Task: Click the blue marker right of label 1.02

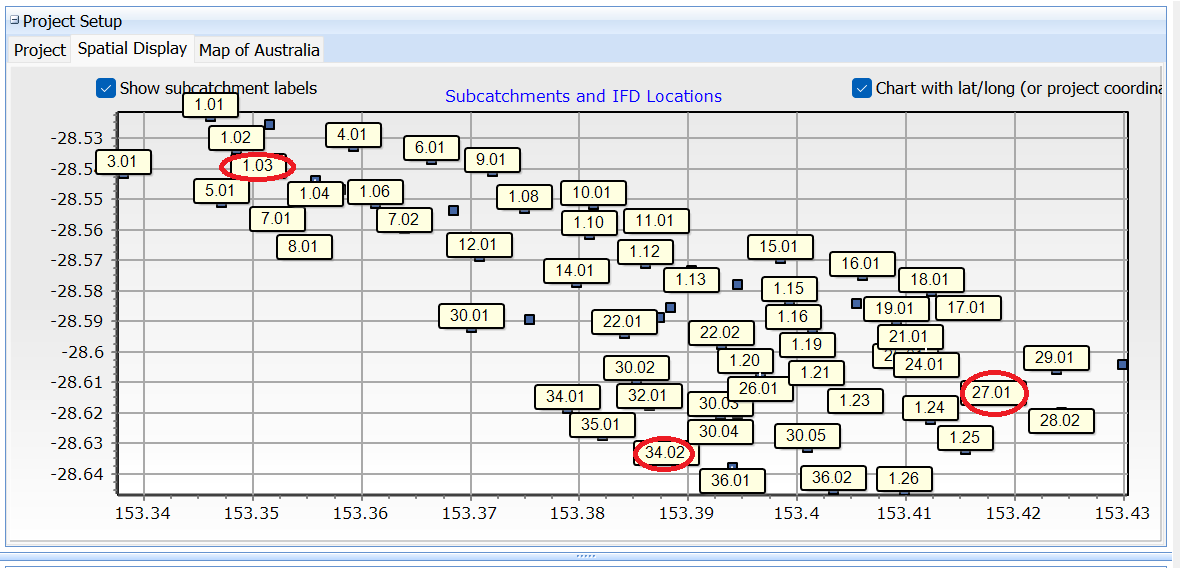Action: [269, 125]
